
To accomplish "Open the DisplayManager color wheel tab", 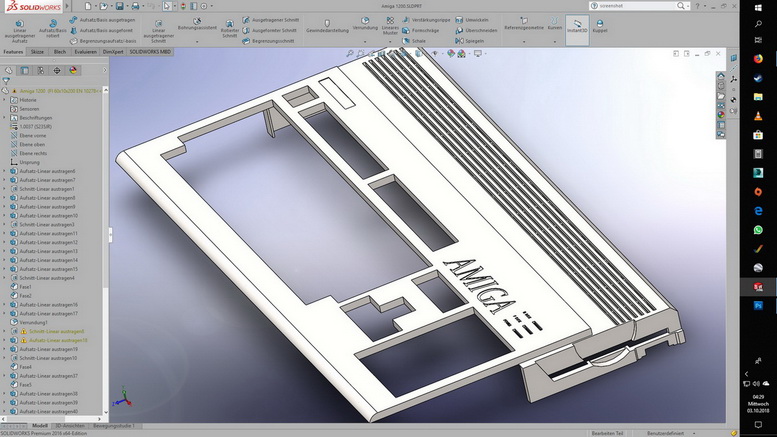I will 74,70.
